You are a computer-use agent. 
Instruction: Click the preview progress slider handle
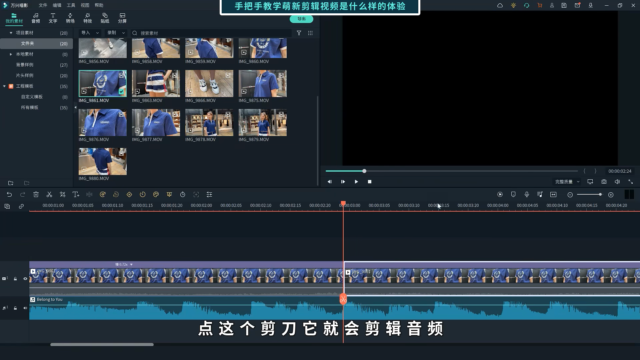tap(364, 171)
